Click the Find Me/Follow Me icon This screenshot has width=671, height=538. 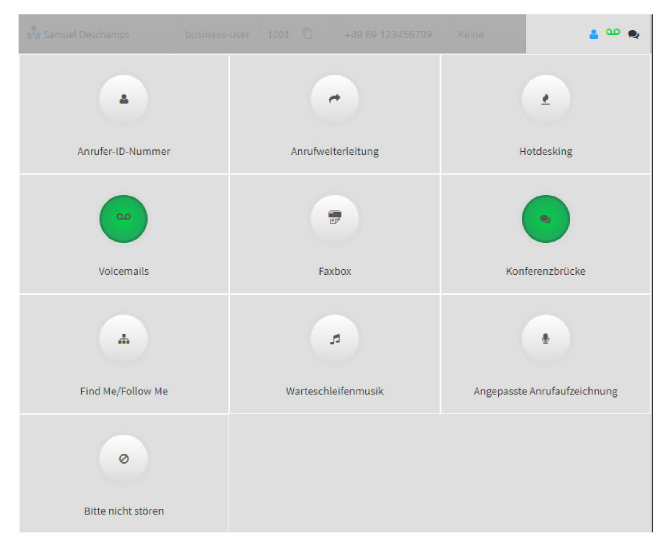124,339
